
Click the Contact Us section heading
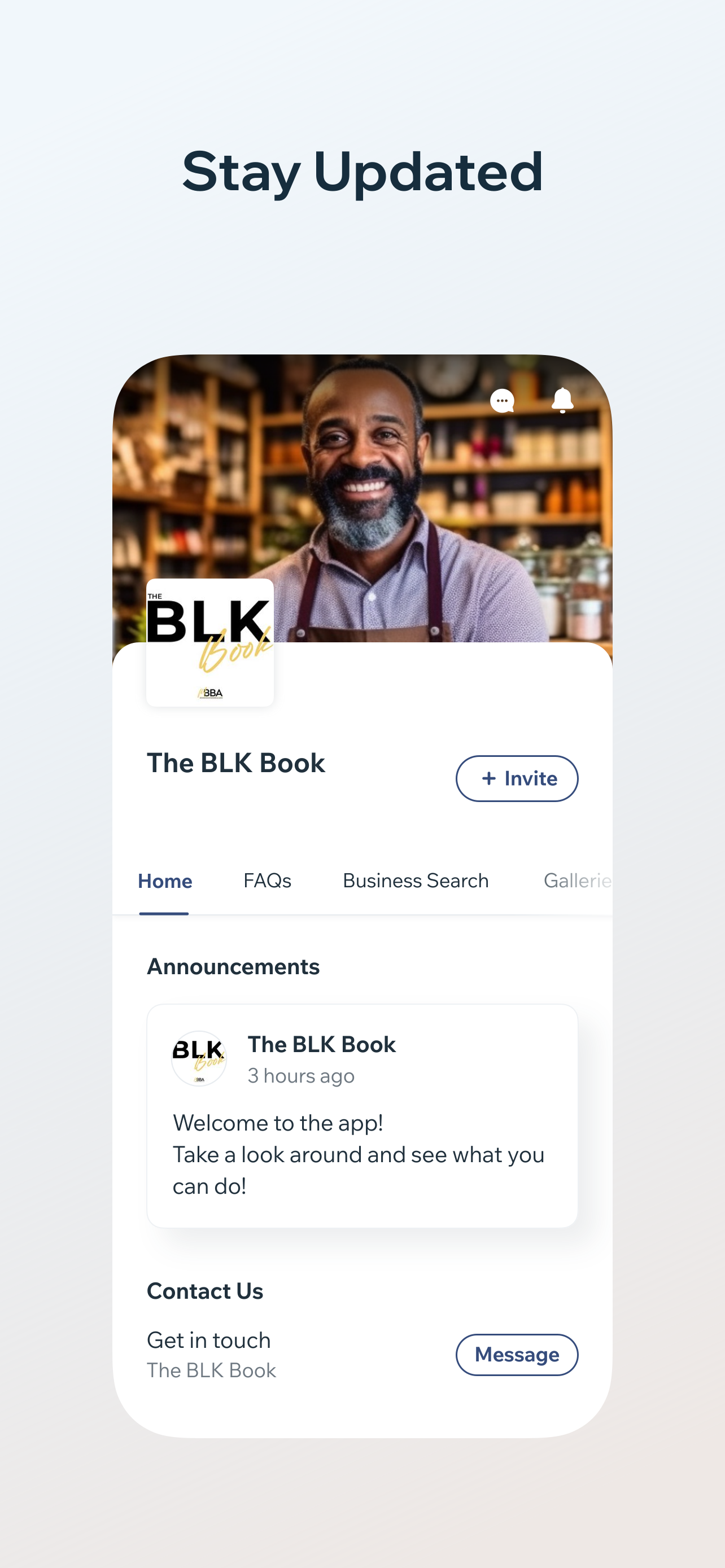pos(205,1290)
